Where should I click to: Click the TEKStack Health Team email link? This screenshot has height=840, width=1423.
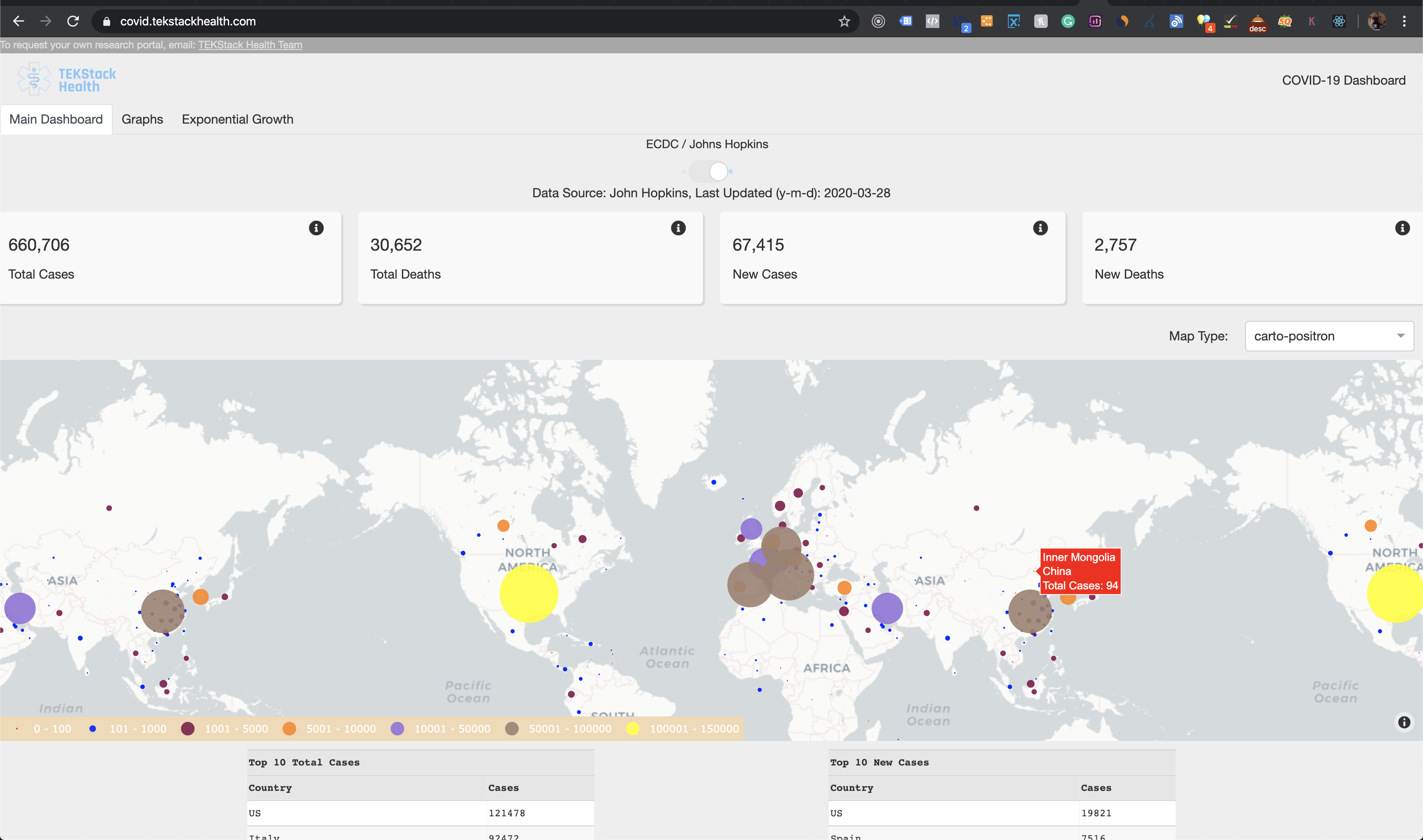[249, 45]
